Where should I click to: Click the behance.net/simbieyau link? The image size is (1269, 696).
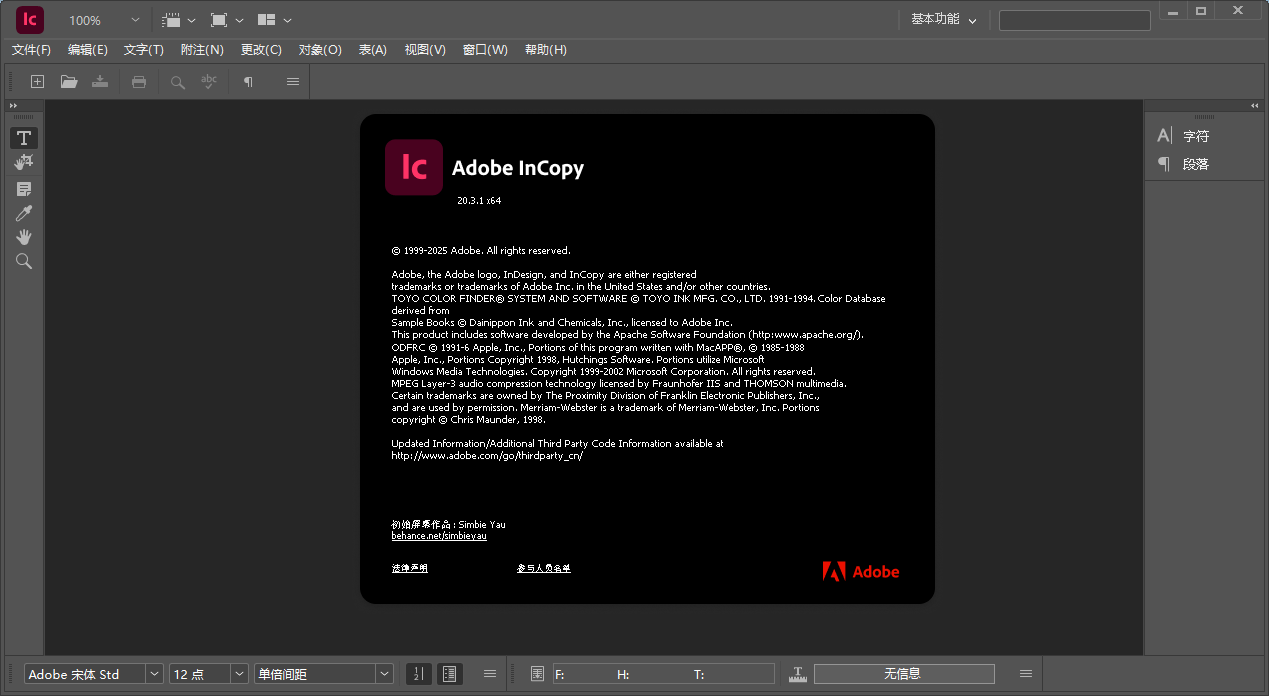(x=439, y=536)
